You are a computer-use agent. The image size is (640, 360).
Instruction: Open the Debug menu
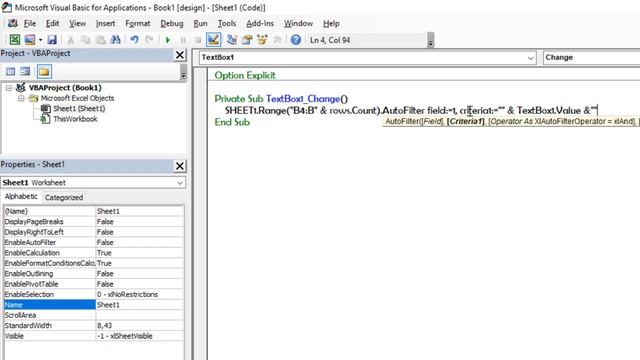click(172, 24)
